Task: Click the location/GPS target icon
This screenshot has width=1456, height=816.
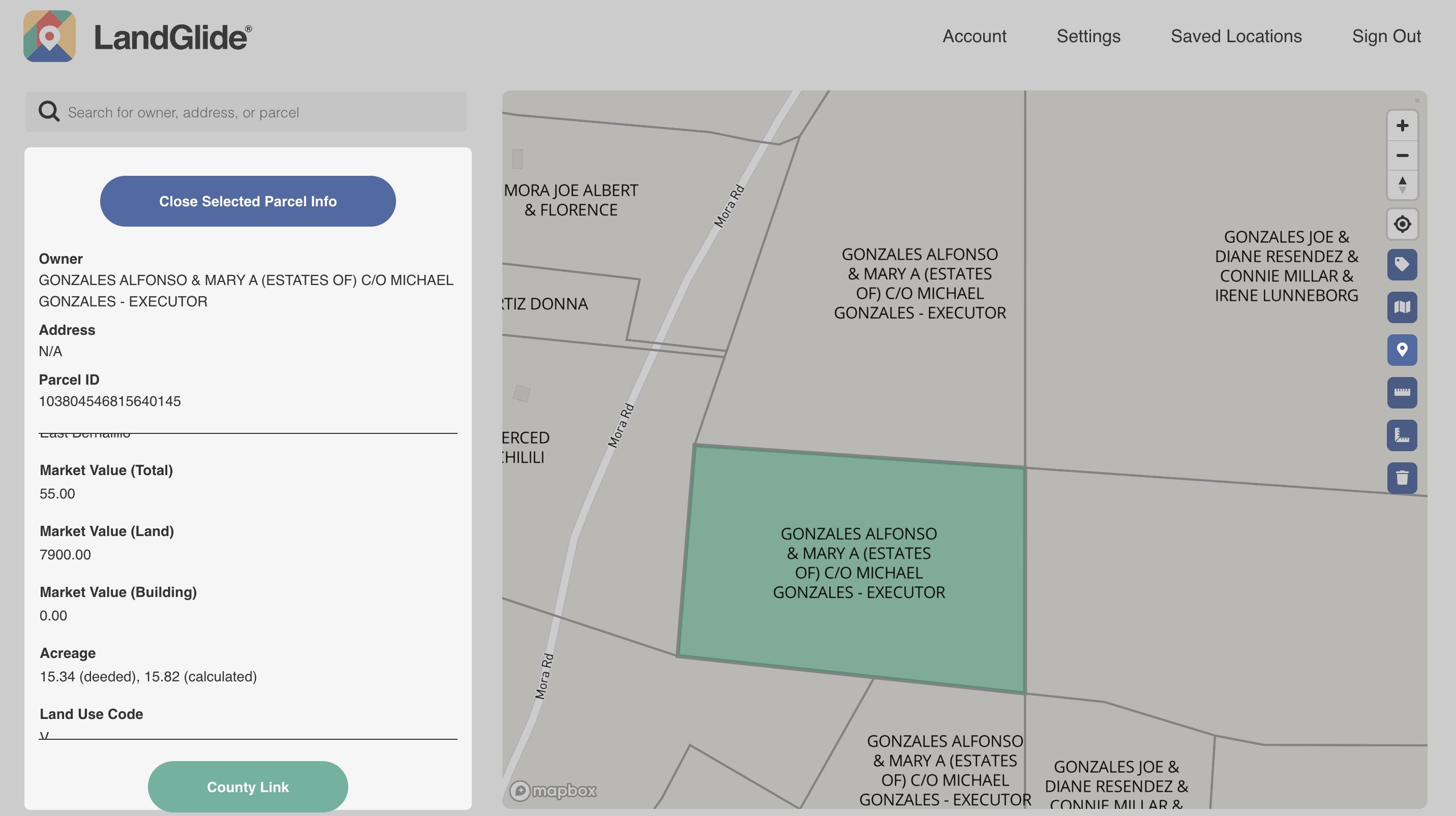Action: (x=1402, y=224)
